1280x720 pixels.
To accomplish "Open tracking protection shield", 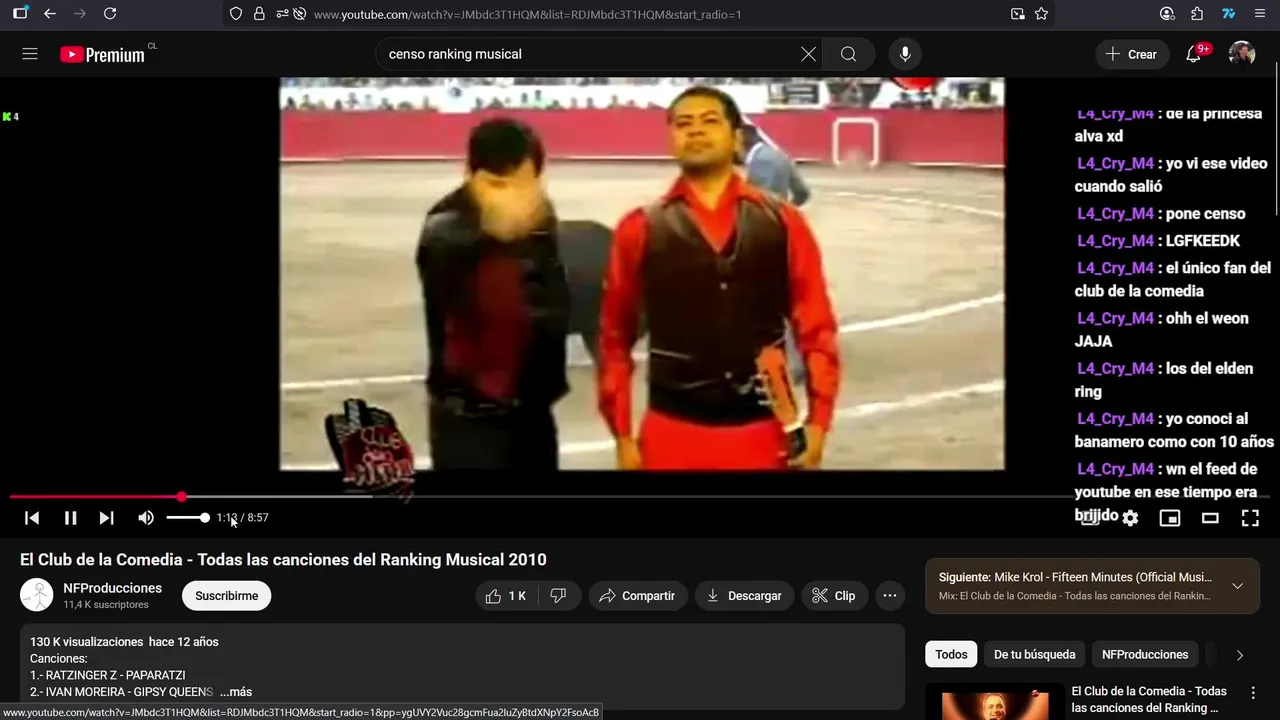I will click(236, 14).
